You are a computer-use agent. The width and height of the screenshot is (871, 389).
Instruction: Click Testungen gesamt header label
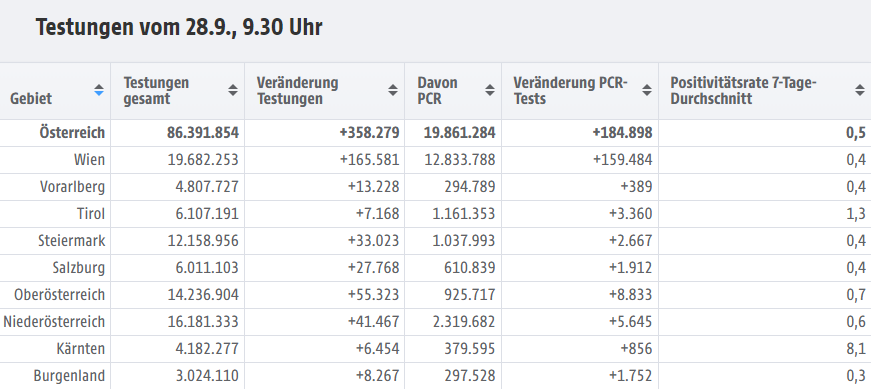click(x=156, y=91)
